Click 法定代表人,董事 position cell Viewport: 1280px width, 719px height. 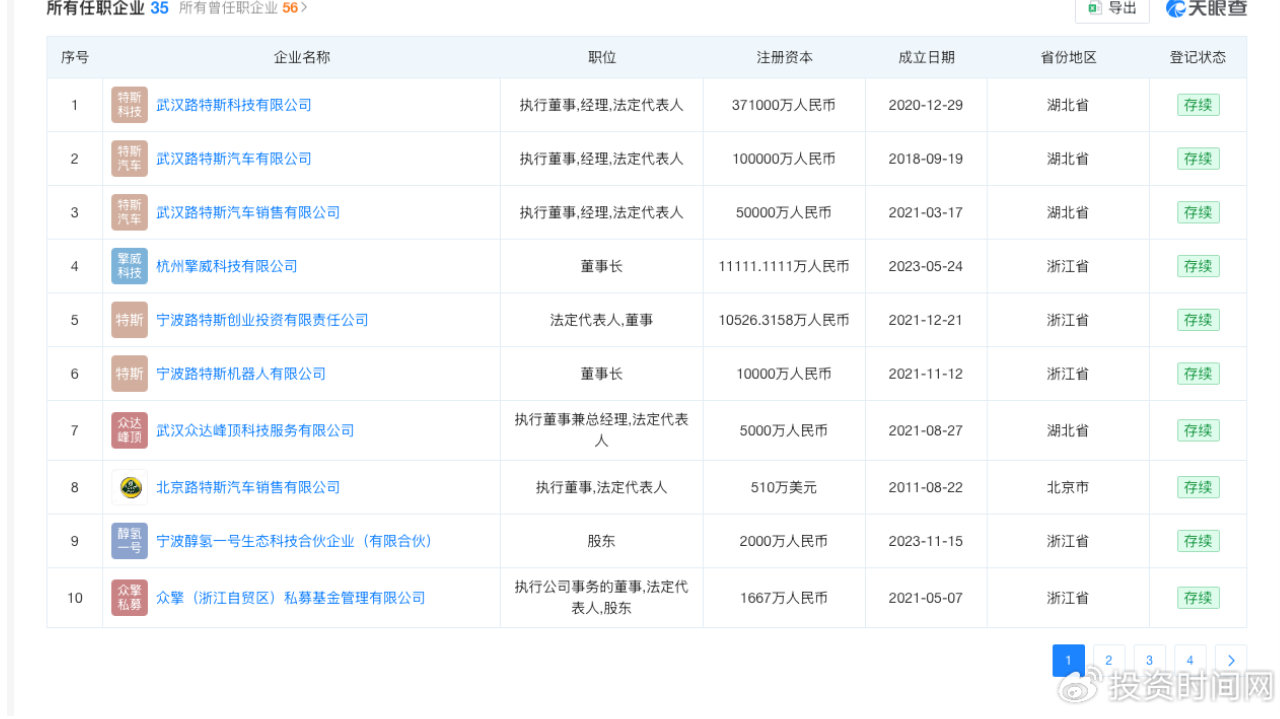[602, 320]
